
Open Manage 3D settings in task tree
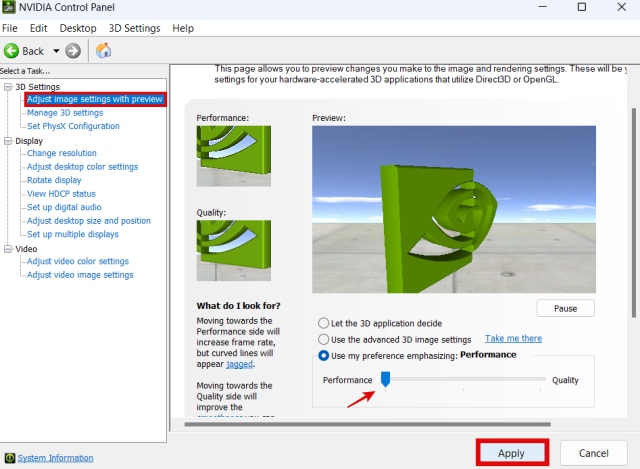pyautogui.click(x=65, y=113)
